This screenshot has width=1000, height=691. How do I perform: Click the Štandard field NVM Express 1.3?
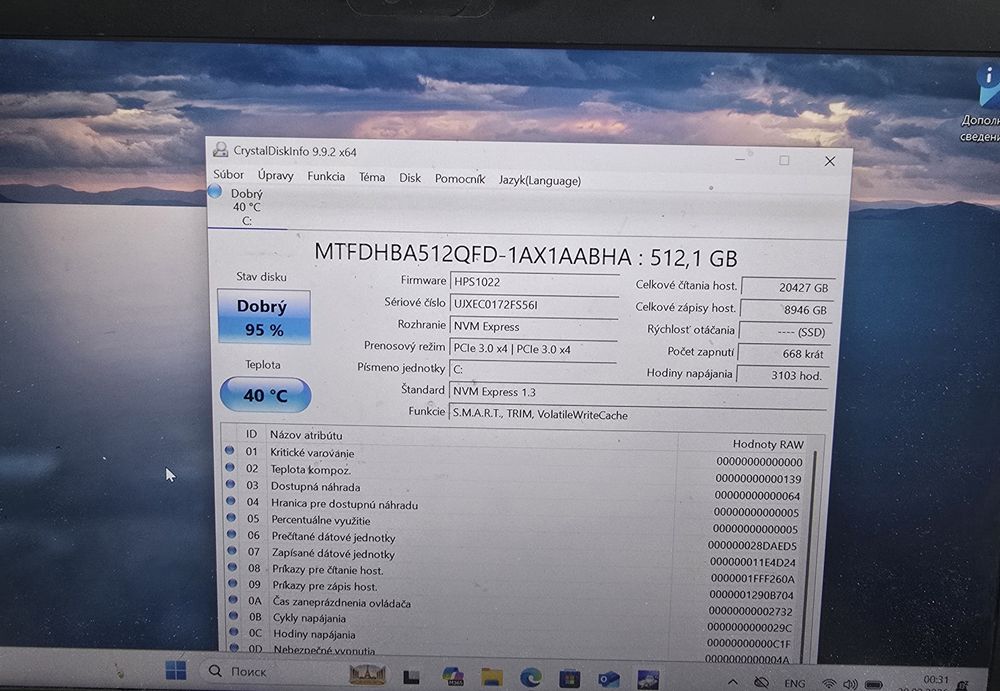[638, 392]
